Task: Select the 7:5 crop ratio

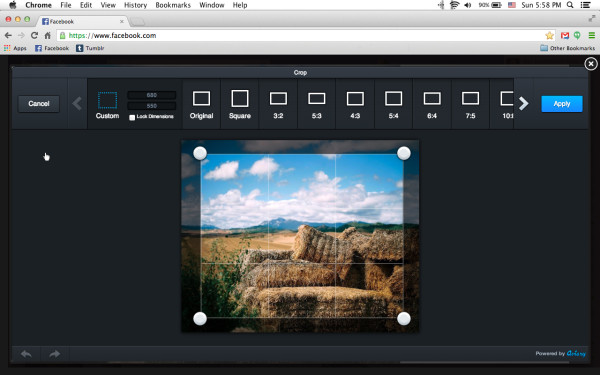Action: coord(470,104)
